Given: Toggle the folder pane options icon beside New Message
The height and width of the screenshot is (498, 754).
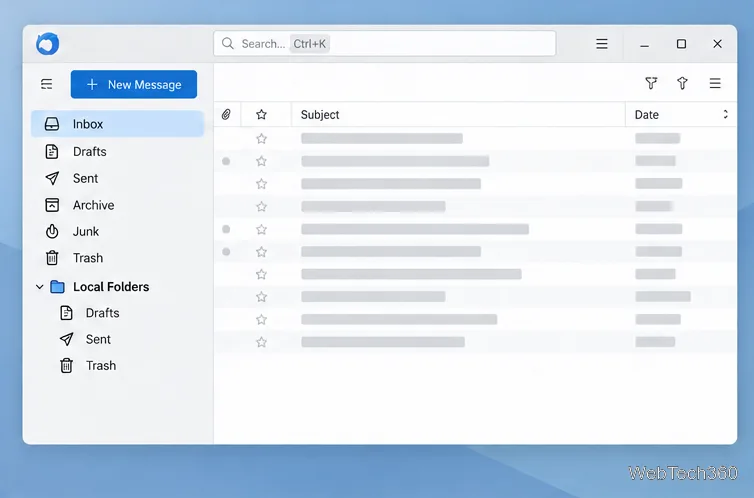Looking at the screenshot, I should [47, 85].
